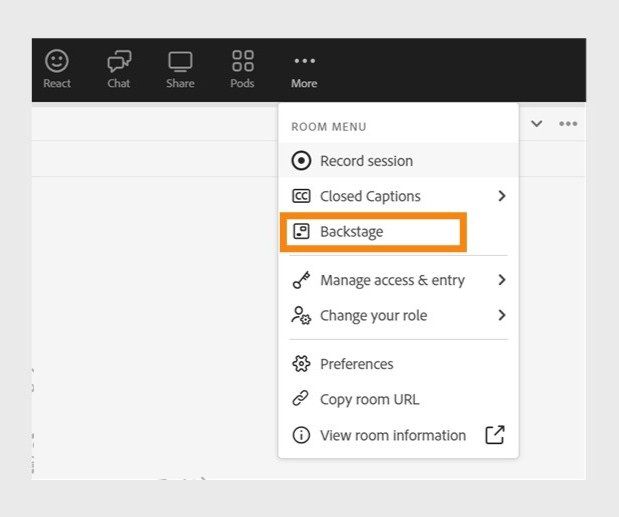Click the record circle icon
Viewport: 619px width, 517px height.
point(301,161)
